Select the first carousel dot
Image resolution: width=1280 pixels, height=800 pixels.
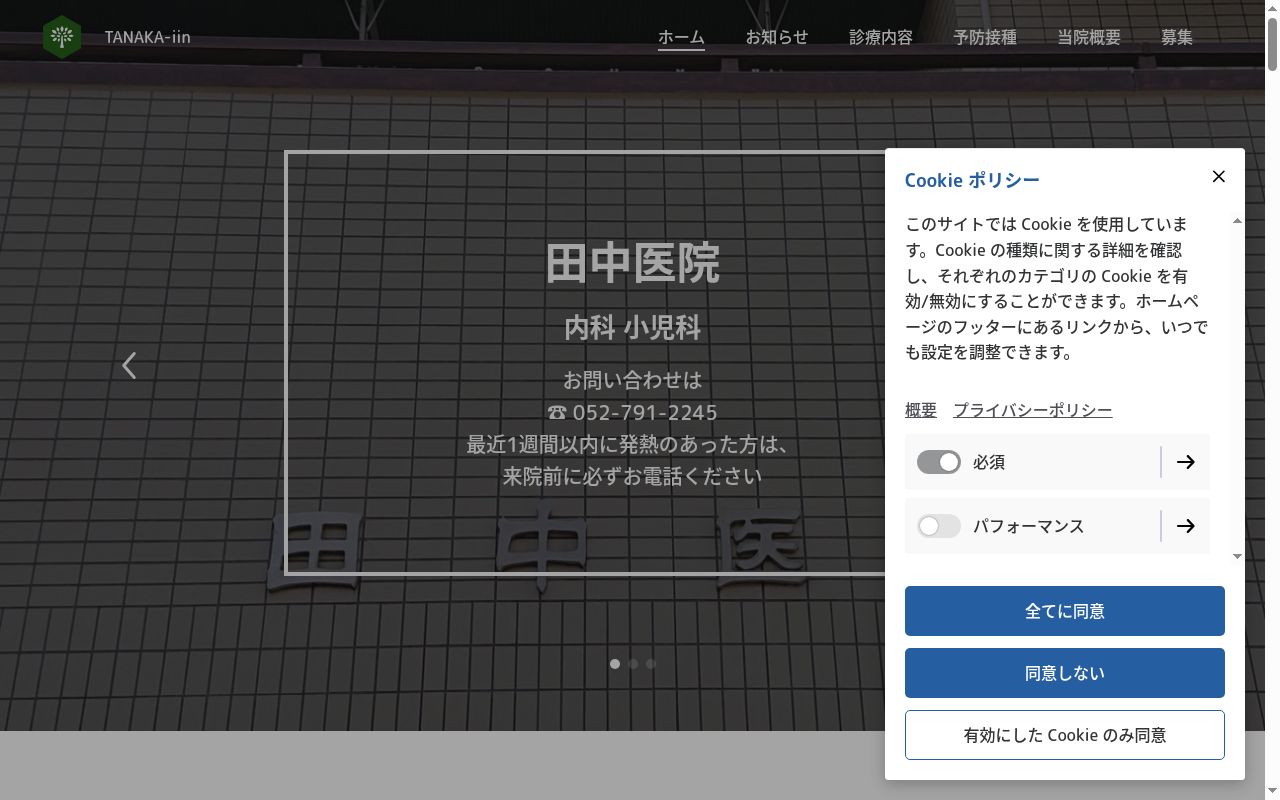tap(615, 664)
